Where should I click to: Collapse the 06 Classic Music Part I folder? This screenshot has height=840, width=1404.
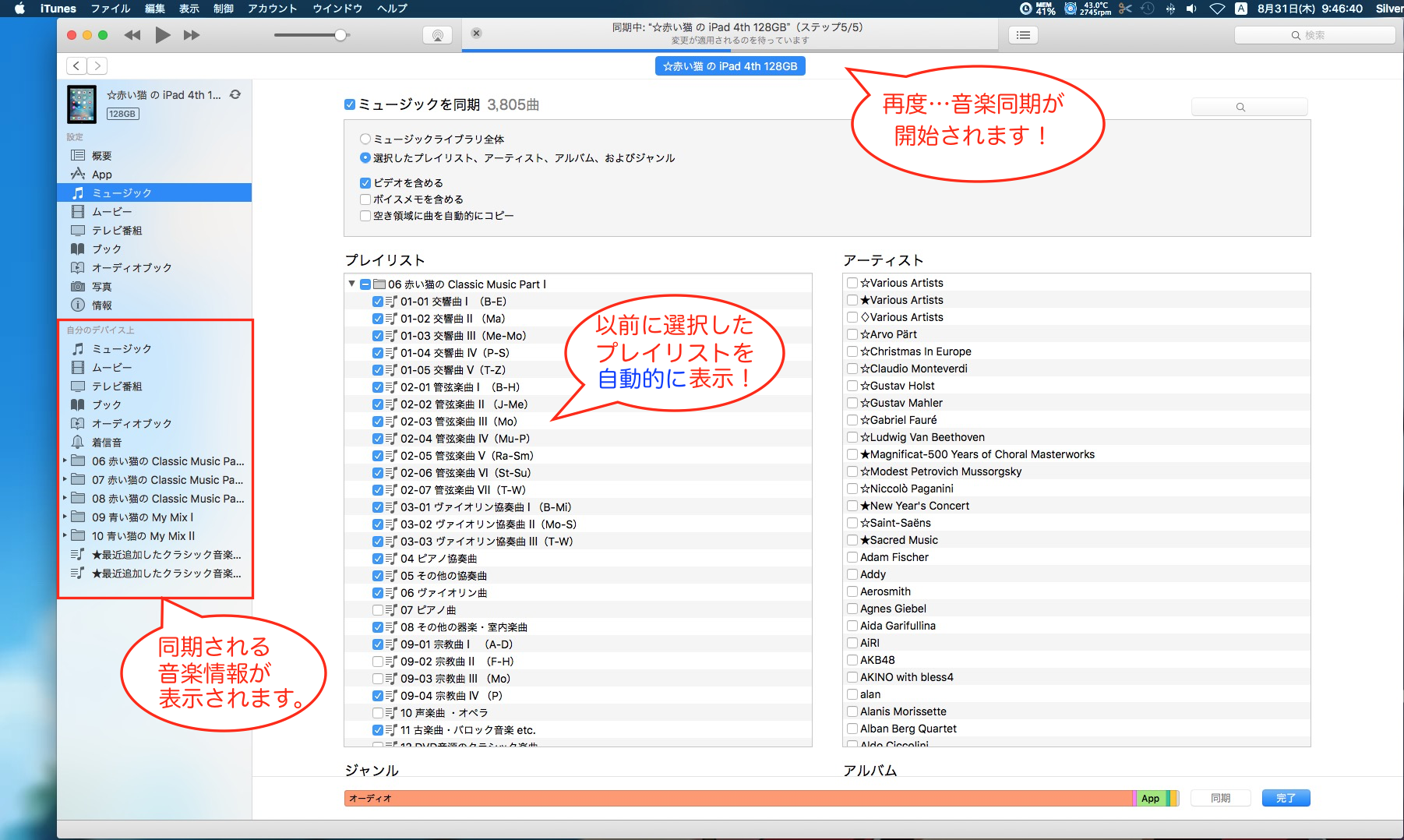click(352, 284)
